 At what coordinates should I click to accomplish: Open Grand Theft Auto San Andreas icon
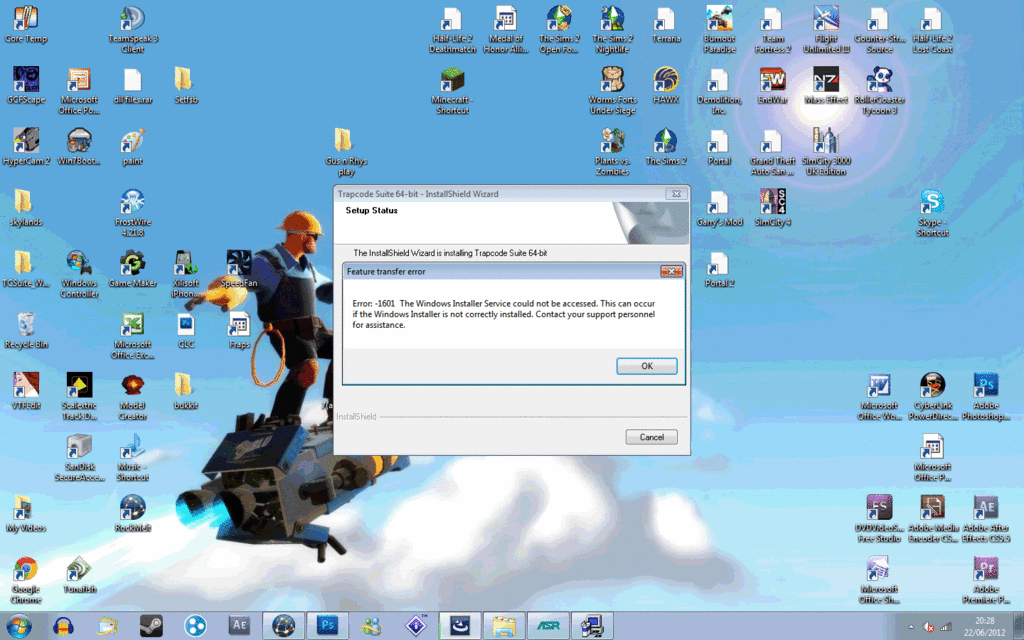coord(773,152)
